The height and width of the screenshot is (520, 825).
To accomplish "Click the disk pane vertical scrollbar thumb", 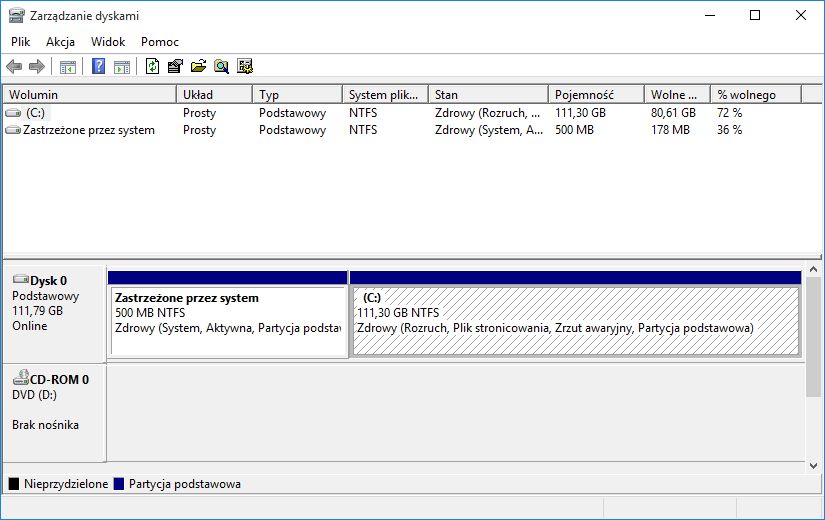I will click(x=813, y=337).
